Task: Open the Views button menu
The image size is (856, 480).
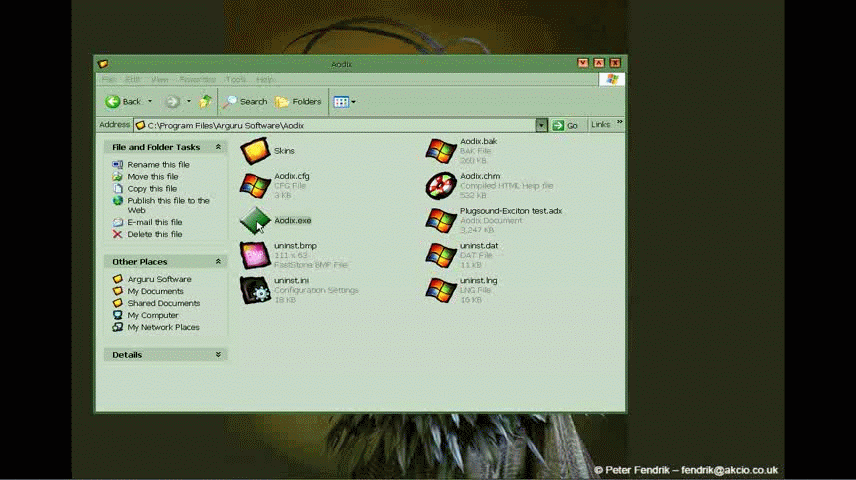Action: click(x=344, y=102)
